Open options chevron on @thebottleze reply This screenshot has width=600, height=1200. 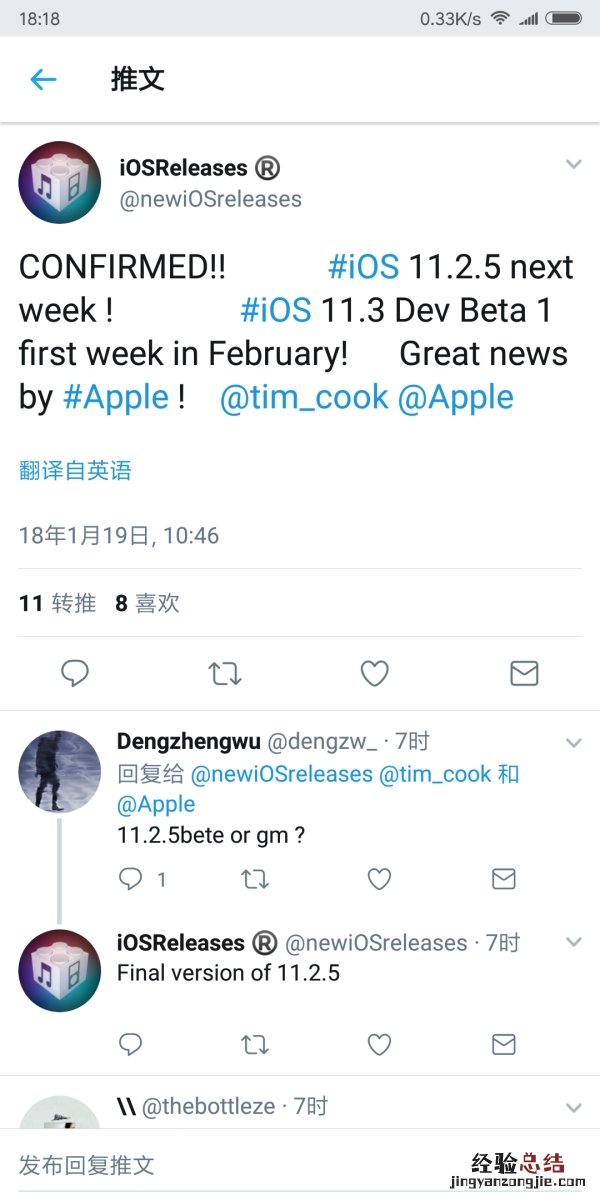[x=574, y=1107]
